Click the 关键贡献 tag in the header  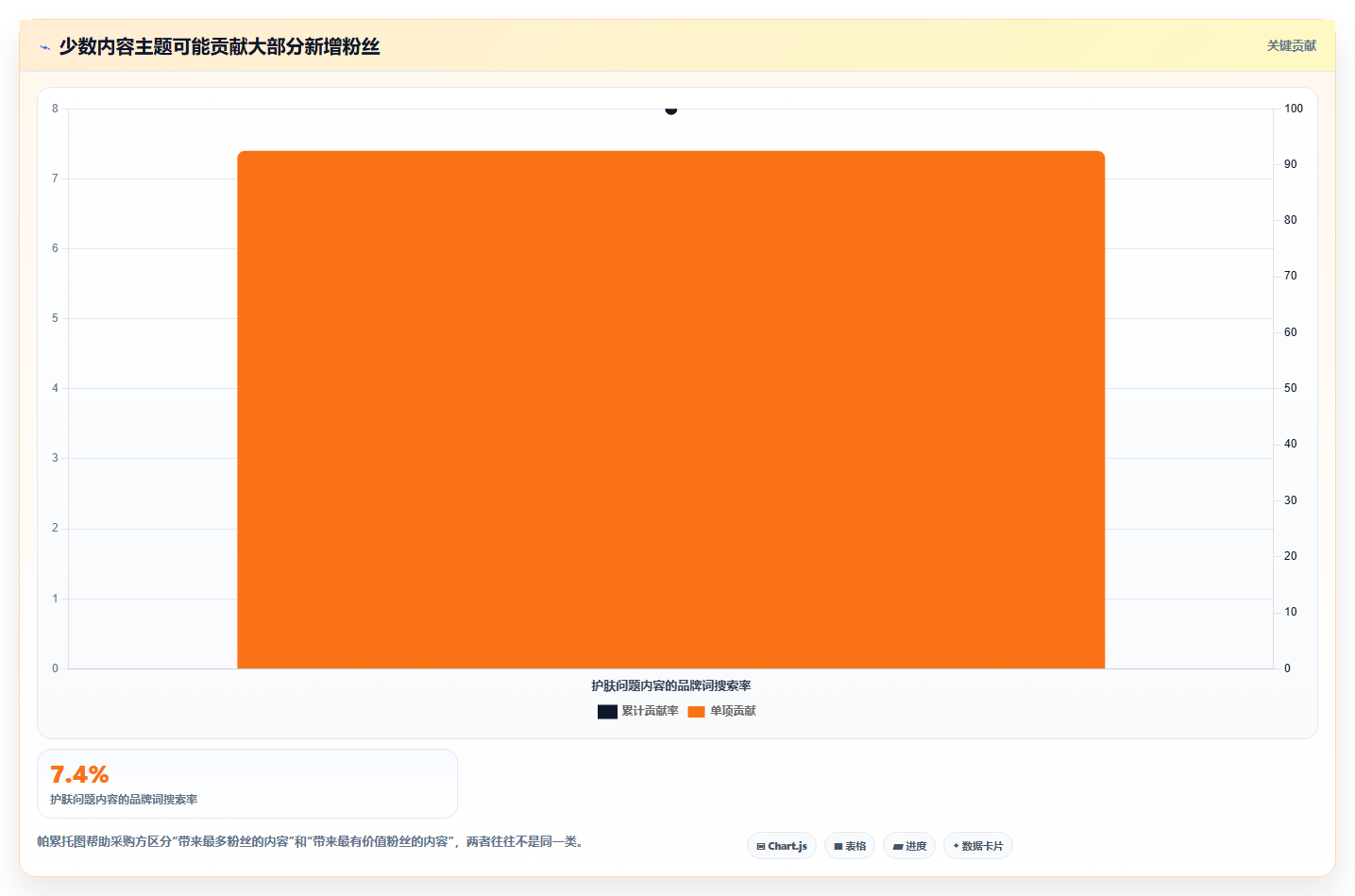click(x=1291, y=45)
